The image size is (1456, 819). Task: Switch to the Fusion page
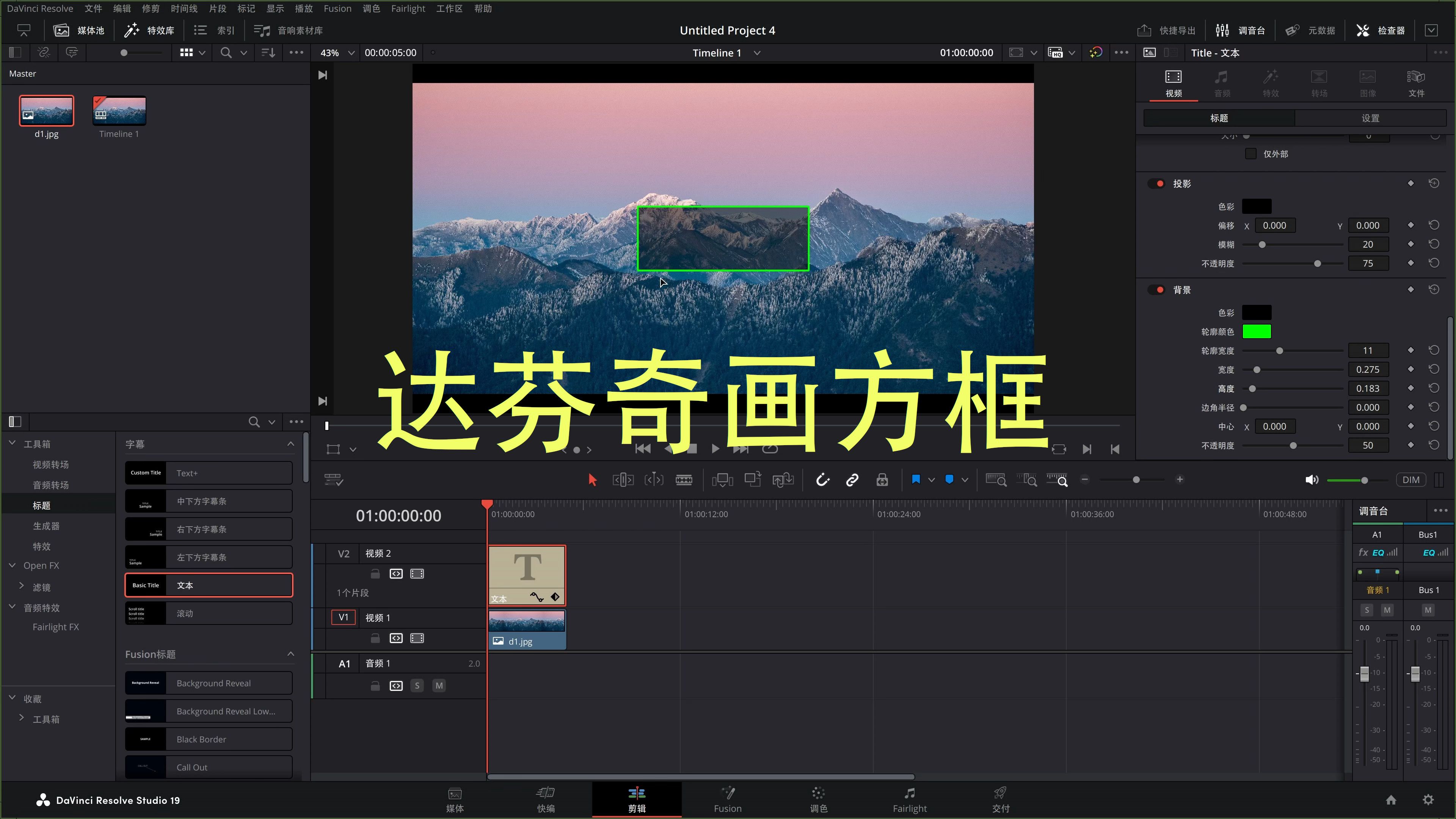(728, 799)
